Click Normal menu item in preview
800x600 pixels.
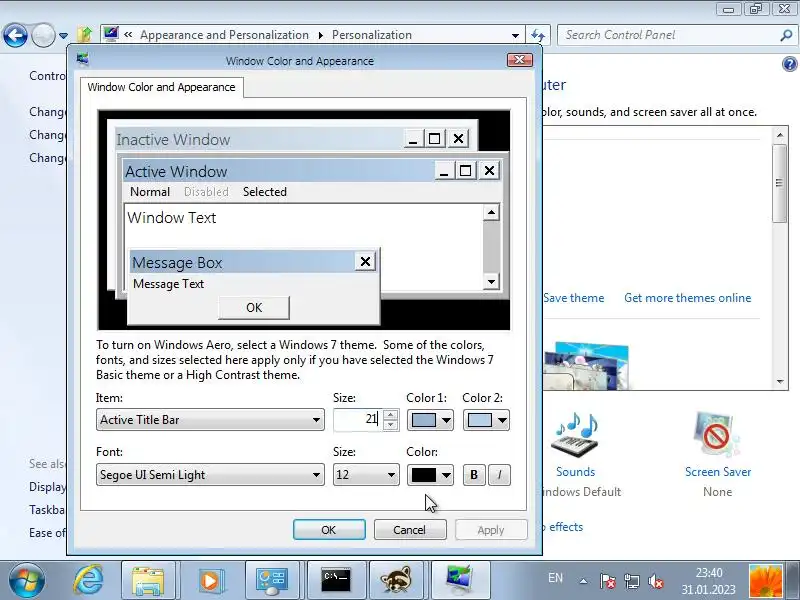click(x=149, y=192)
